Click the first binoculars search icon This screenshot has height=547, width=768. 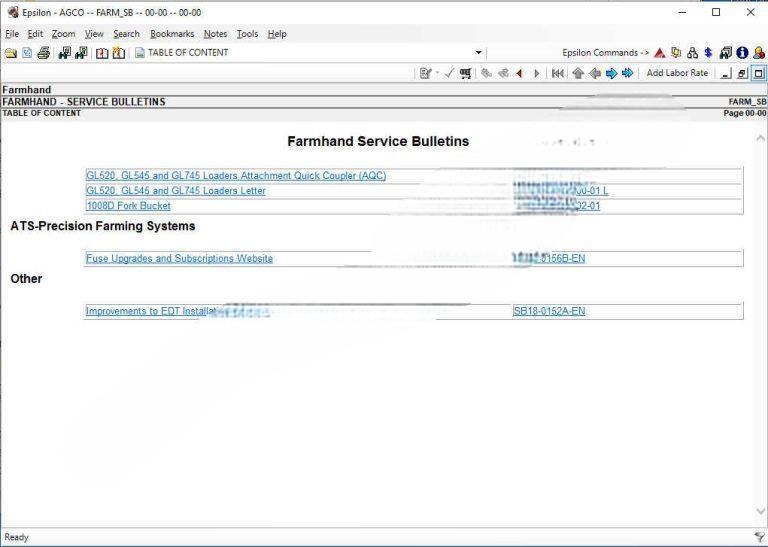coord(64,53)
